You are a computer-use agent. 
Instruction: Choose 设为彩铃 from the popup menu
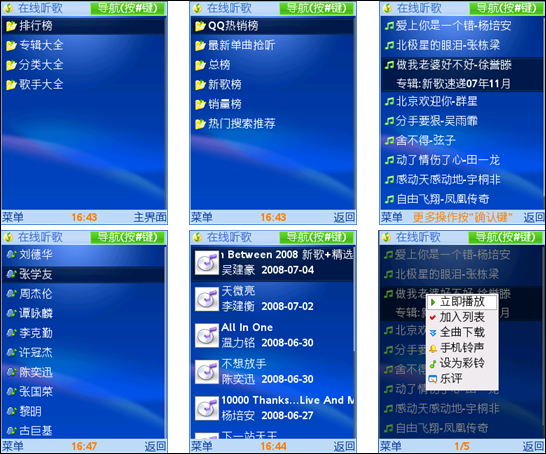click(462, 363)
